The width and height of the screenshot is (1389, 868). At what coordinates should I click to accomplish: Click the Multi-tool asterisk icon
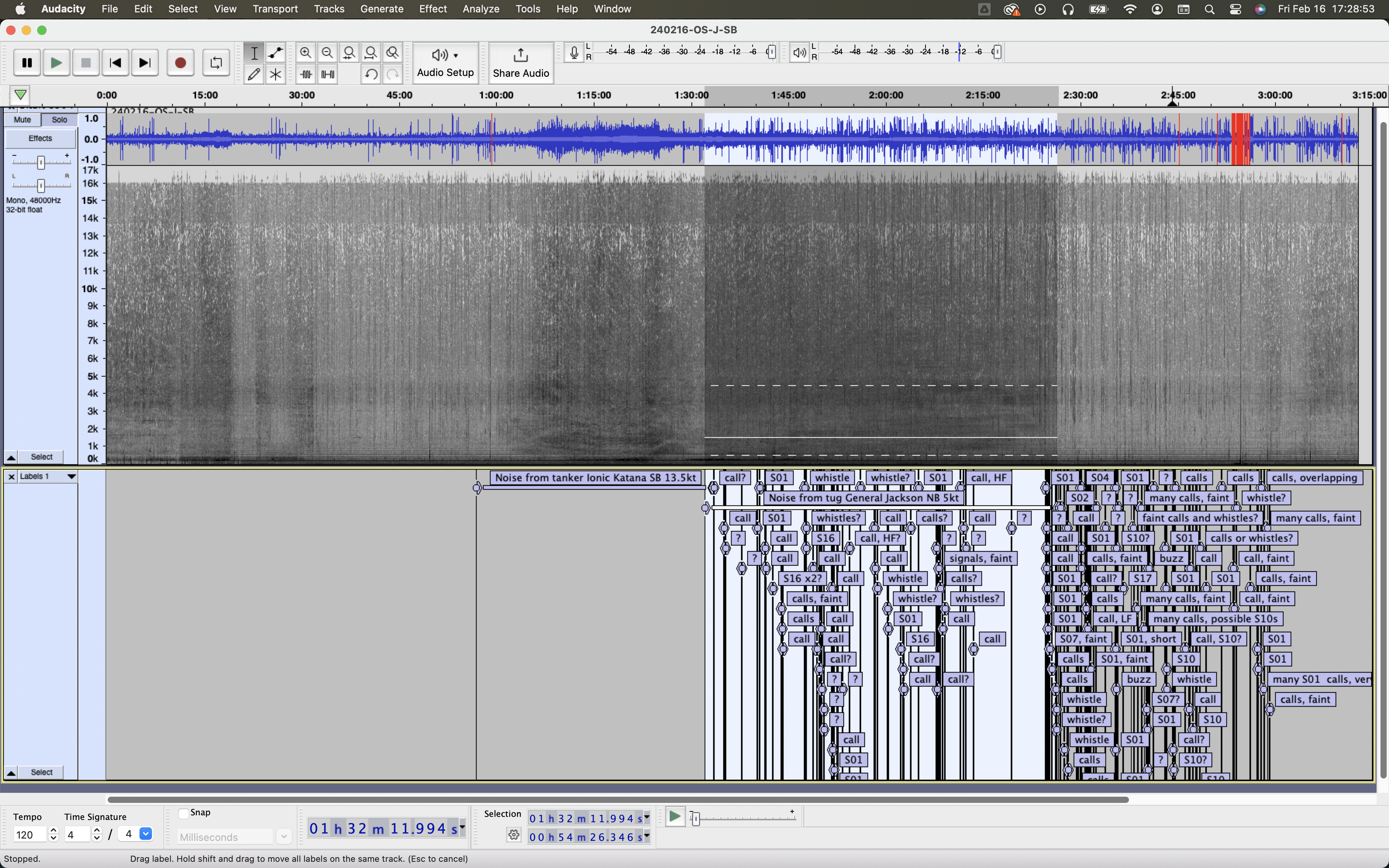[276, 74]
